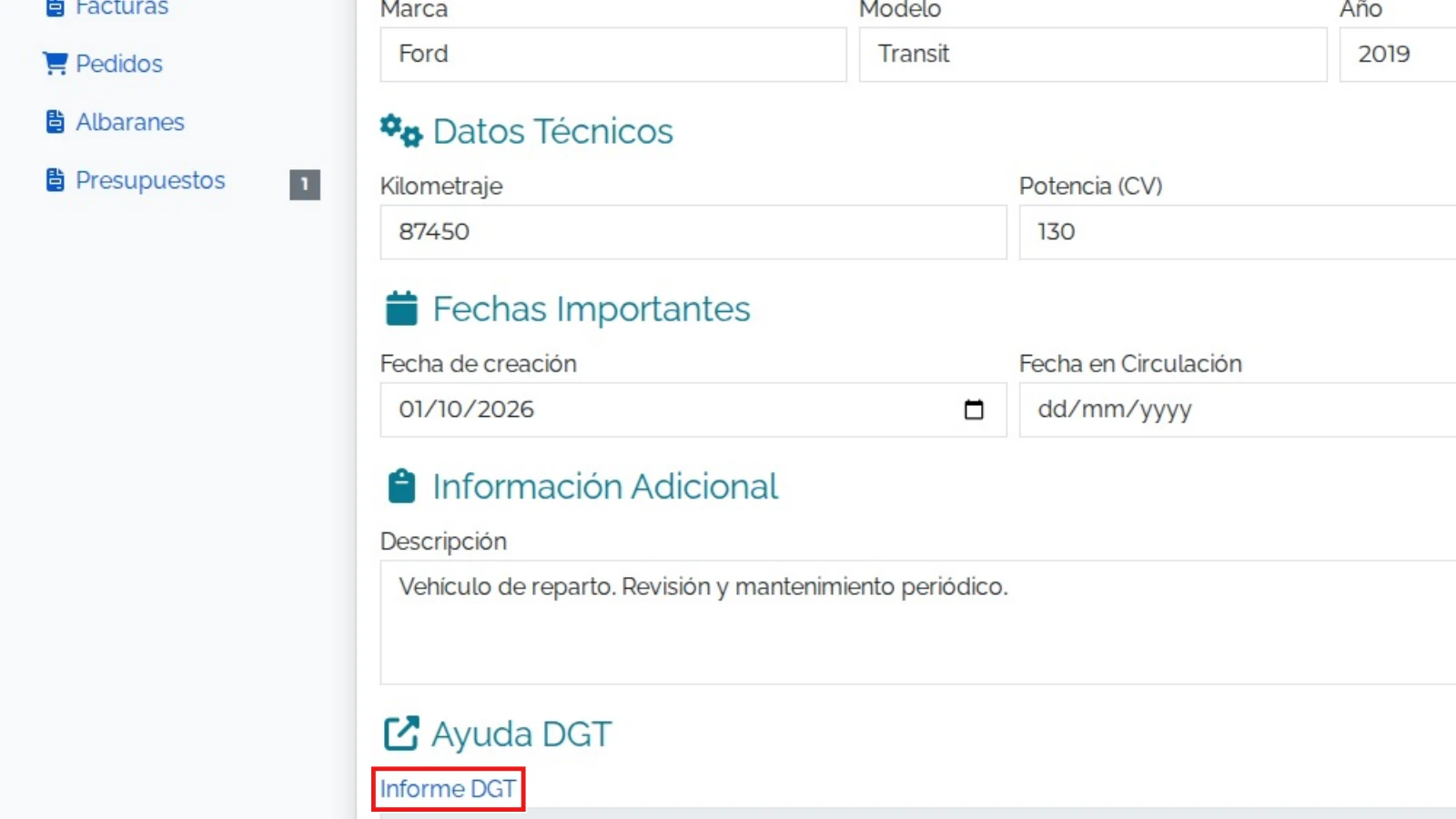Click the Datos Técnicos gears icon
The image size is (1456, 819).
tap(401, 131)
